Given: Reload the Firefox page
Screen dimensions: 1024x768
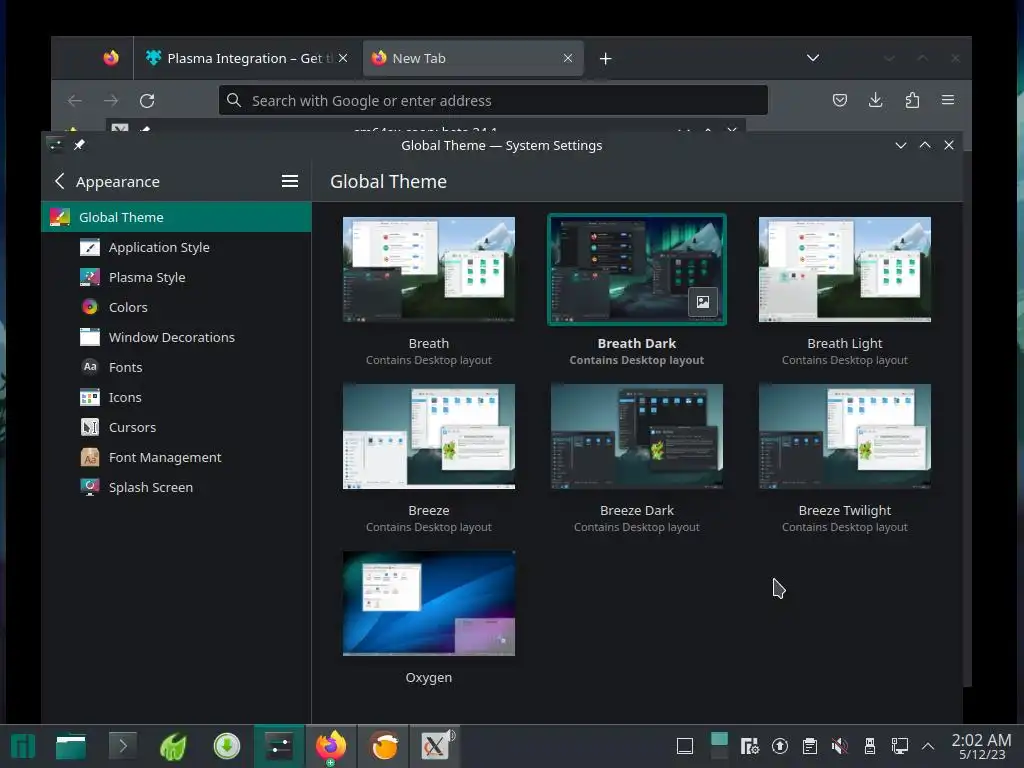Looking at the screenshot, I should point(147,101).
